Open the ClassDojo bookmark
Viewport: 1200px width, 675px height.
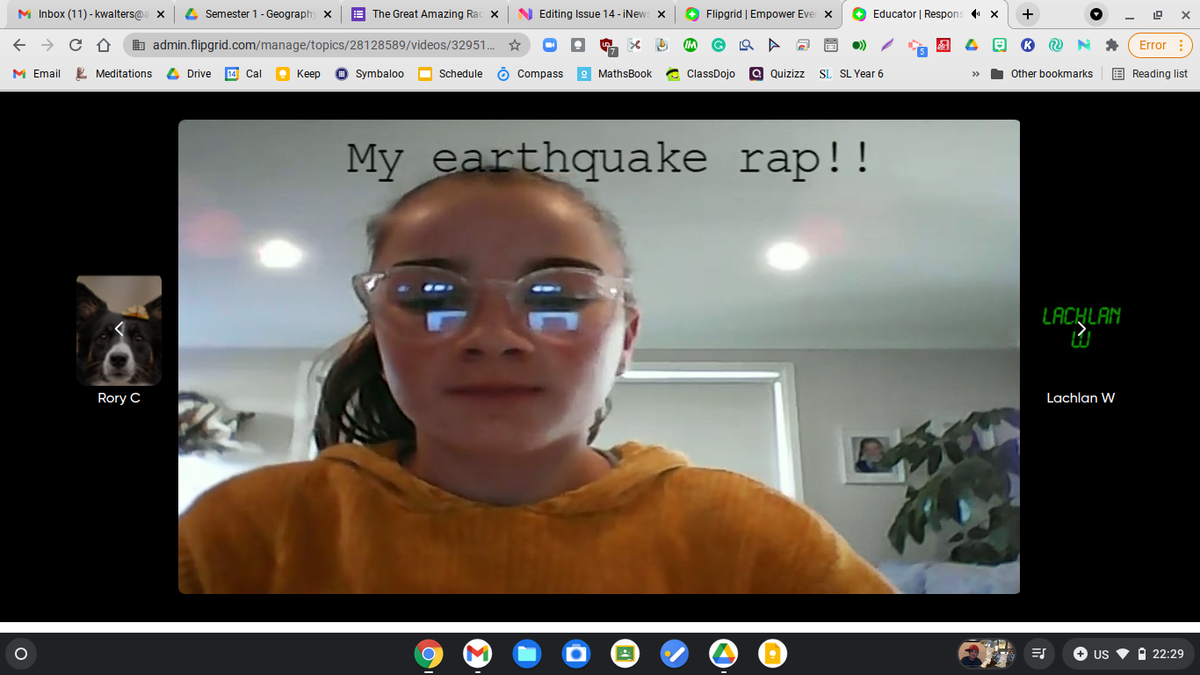tap(700, 74)
